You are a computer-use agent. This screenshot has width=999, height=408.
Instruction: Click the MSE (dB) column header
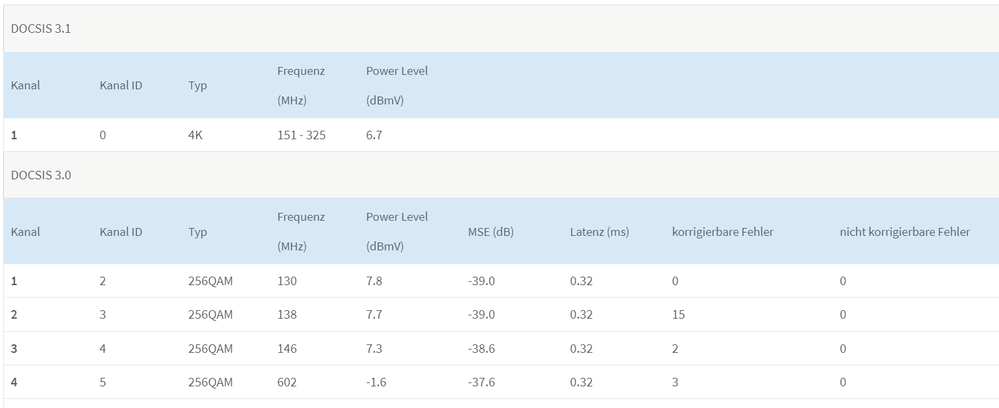[x=490, y=232]
